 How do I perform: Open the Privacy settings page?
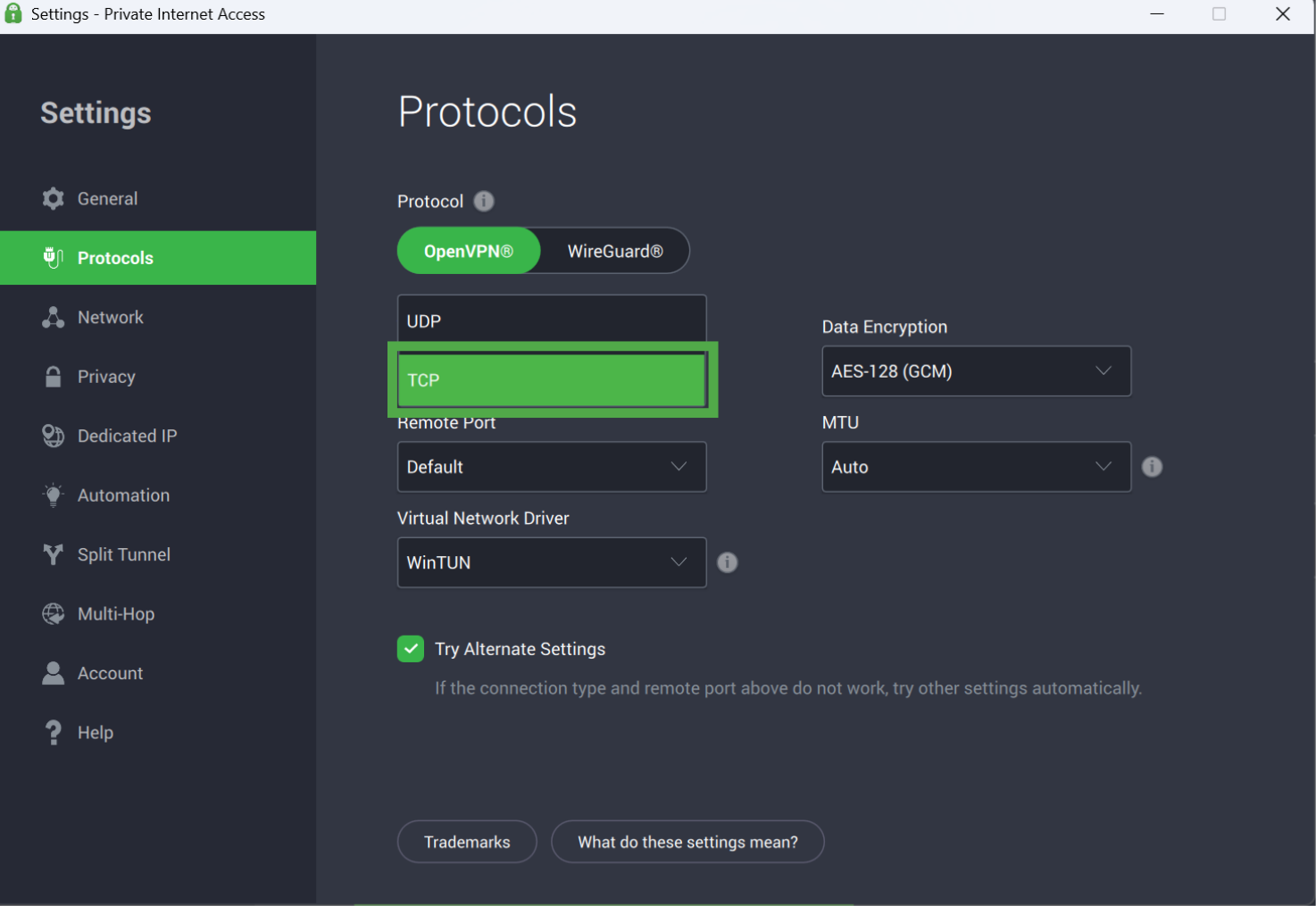tap(158, 377)
